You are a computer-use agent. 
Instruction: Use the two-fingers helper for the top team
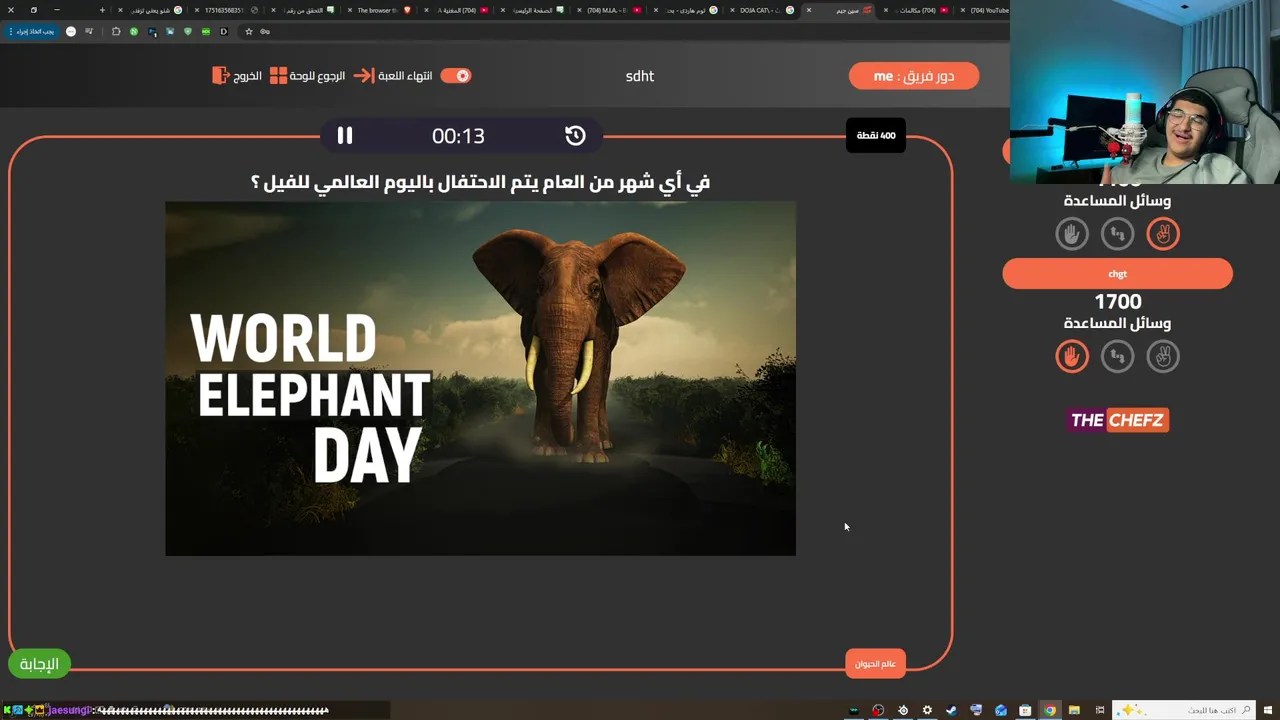click(1163, 234)
